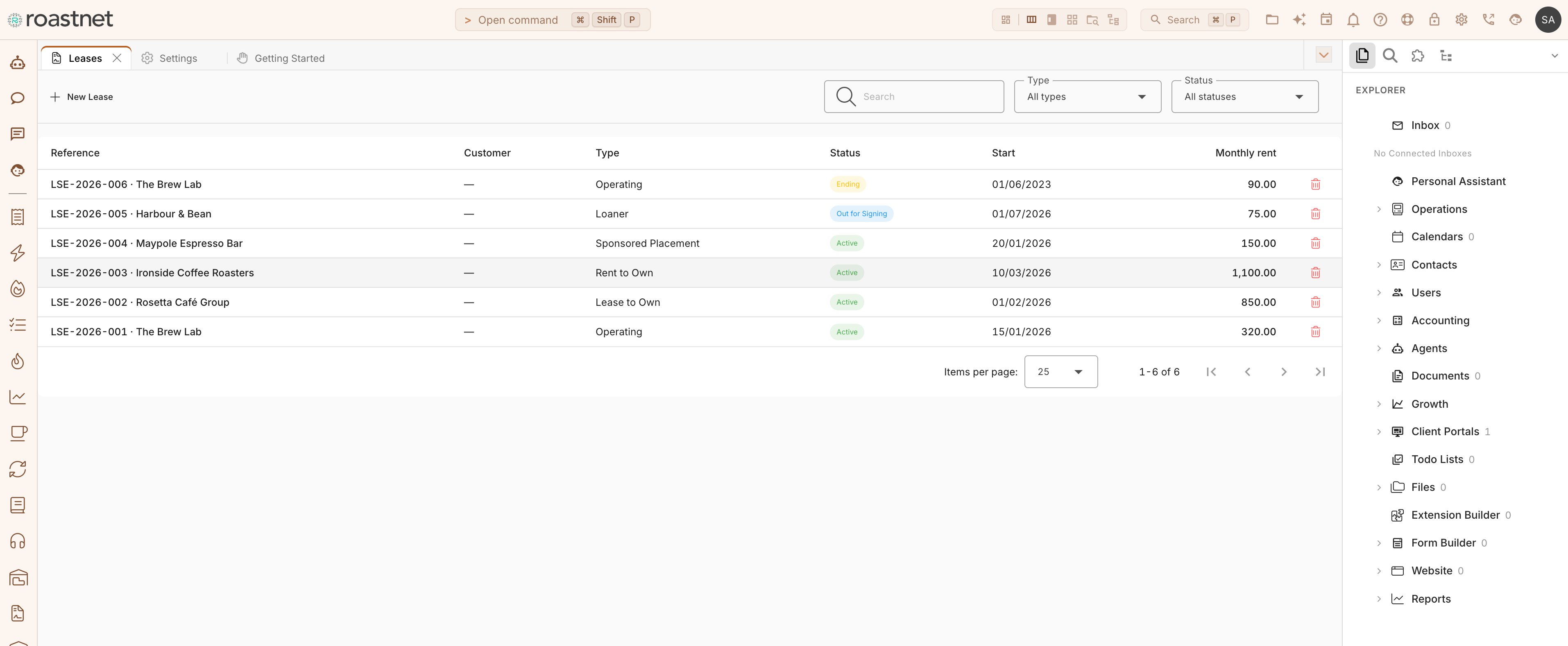Open Personal Assistant in explorer
The image size is (1568, 646).
1458,181
